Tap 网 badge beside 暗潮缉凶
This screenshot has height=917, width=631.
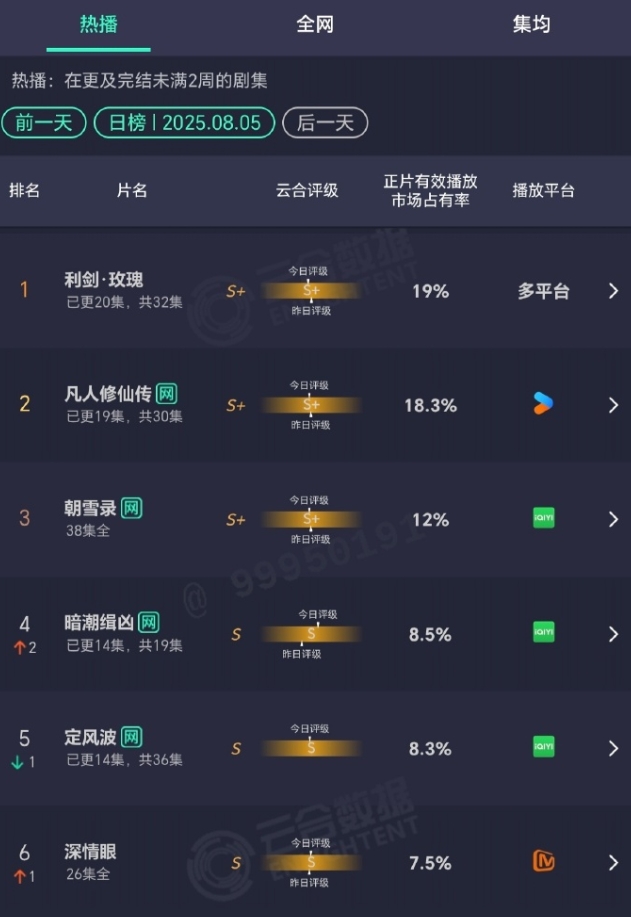149,623
